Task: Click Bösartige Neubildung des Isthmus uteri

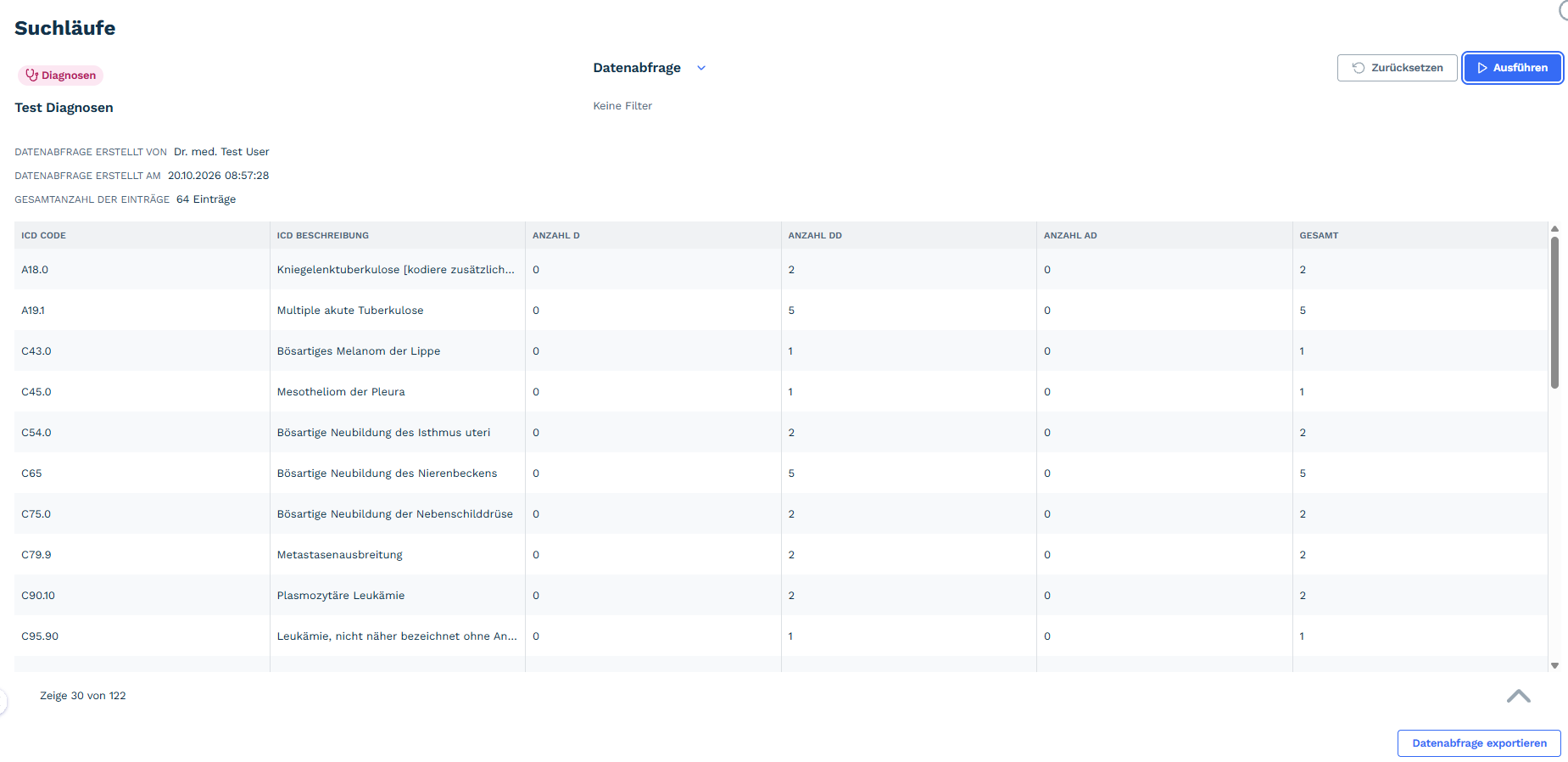Action: coord(384,433)
